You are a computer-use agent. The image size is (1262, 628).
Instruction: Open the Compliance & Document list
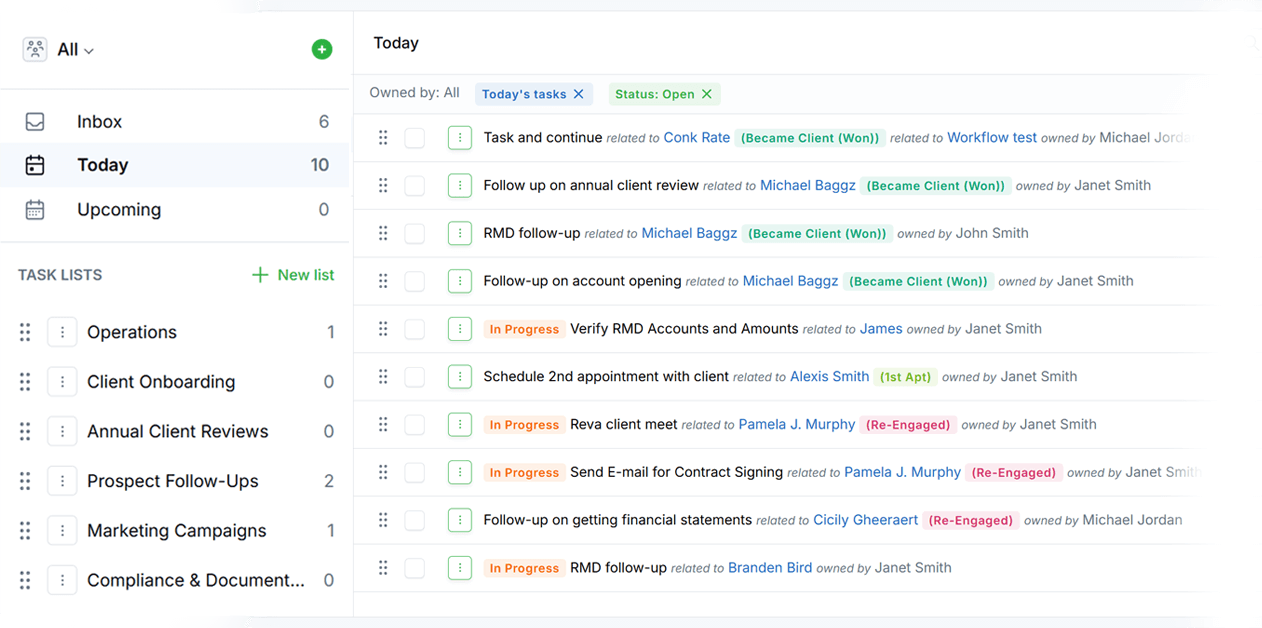click(x=196, y=580)
